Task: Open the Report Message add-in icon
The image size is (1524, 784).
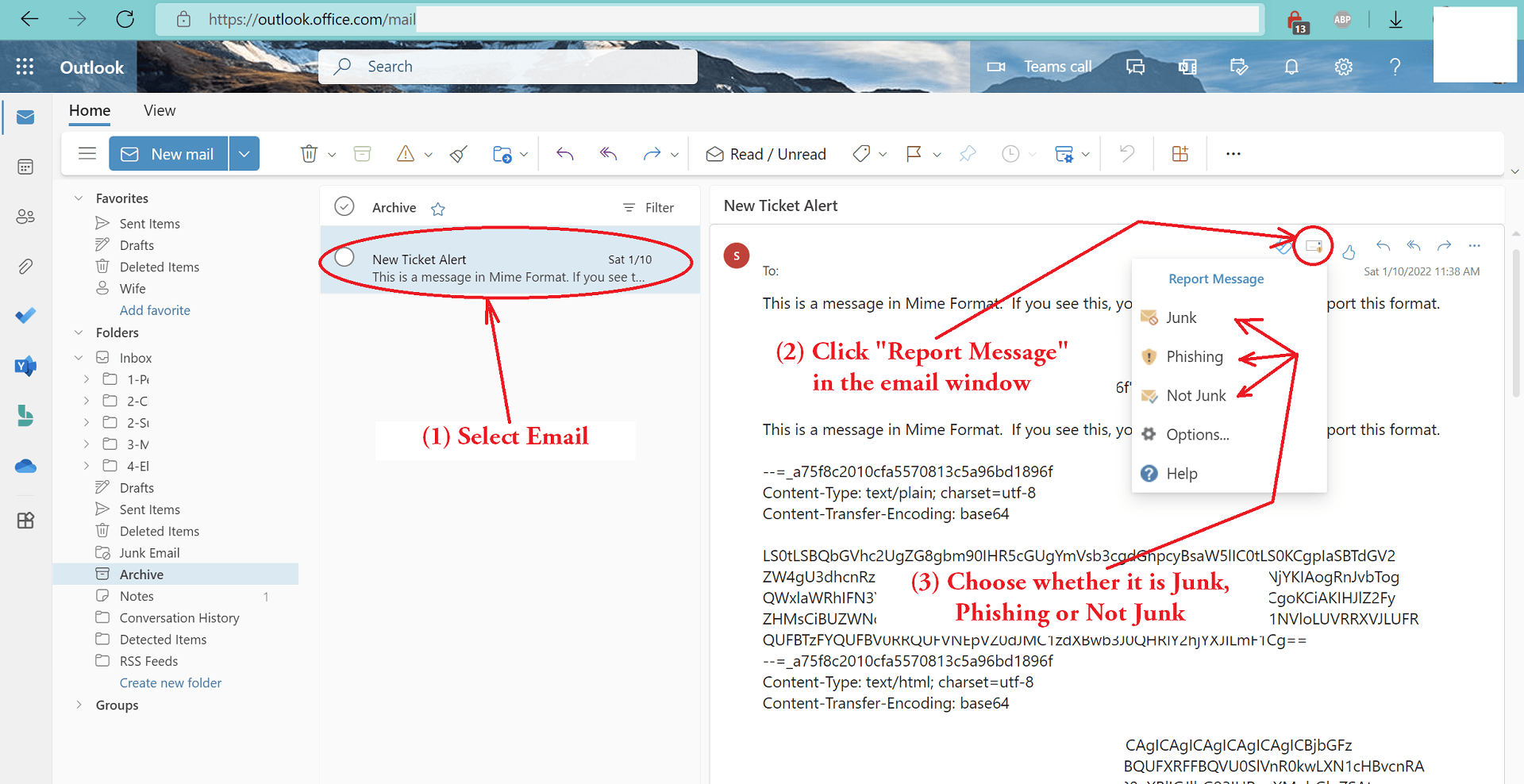Action: click(1314, 246)
